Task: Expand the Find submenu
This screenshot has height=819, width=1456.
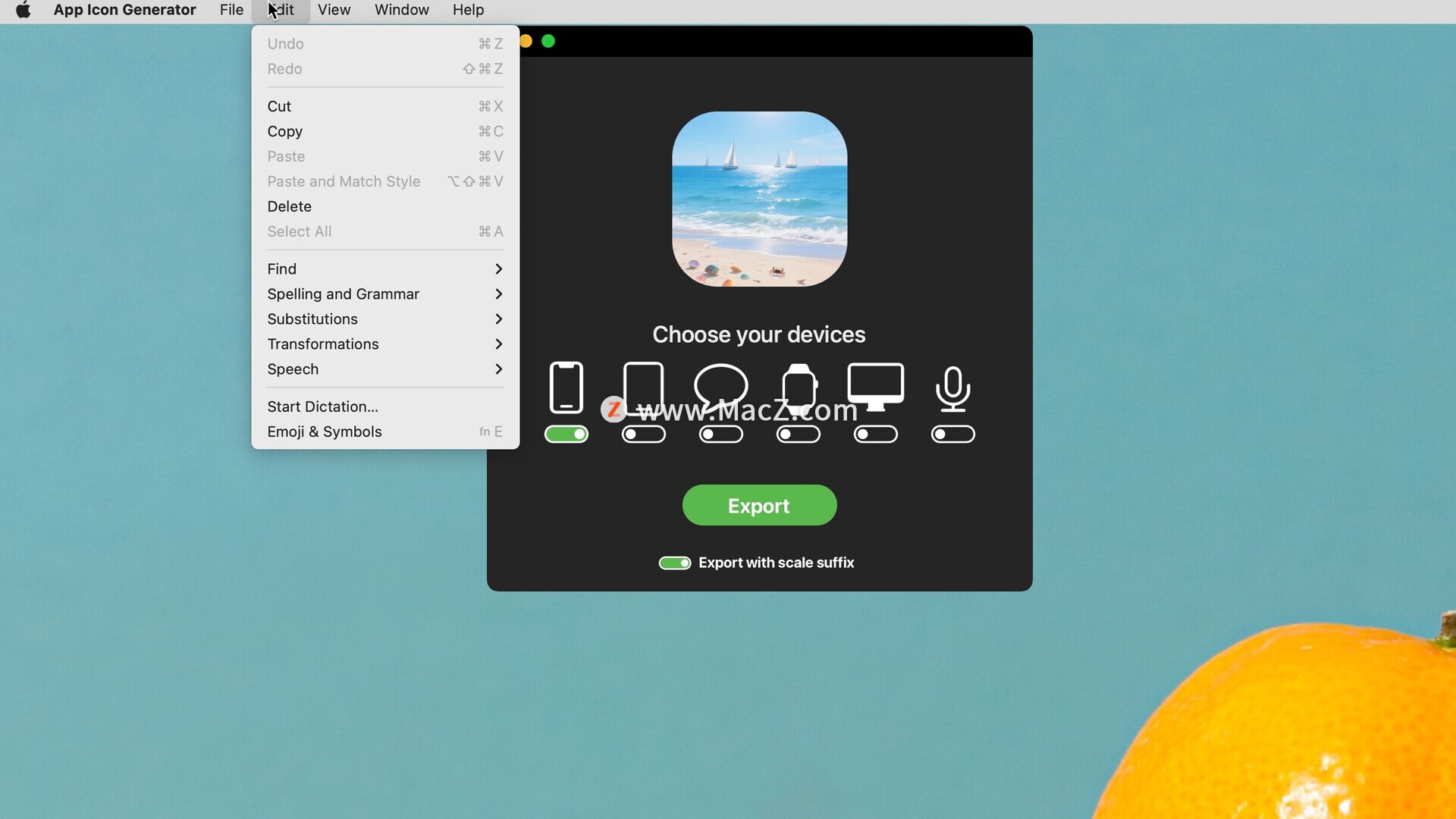Action: click(385, 269)
